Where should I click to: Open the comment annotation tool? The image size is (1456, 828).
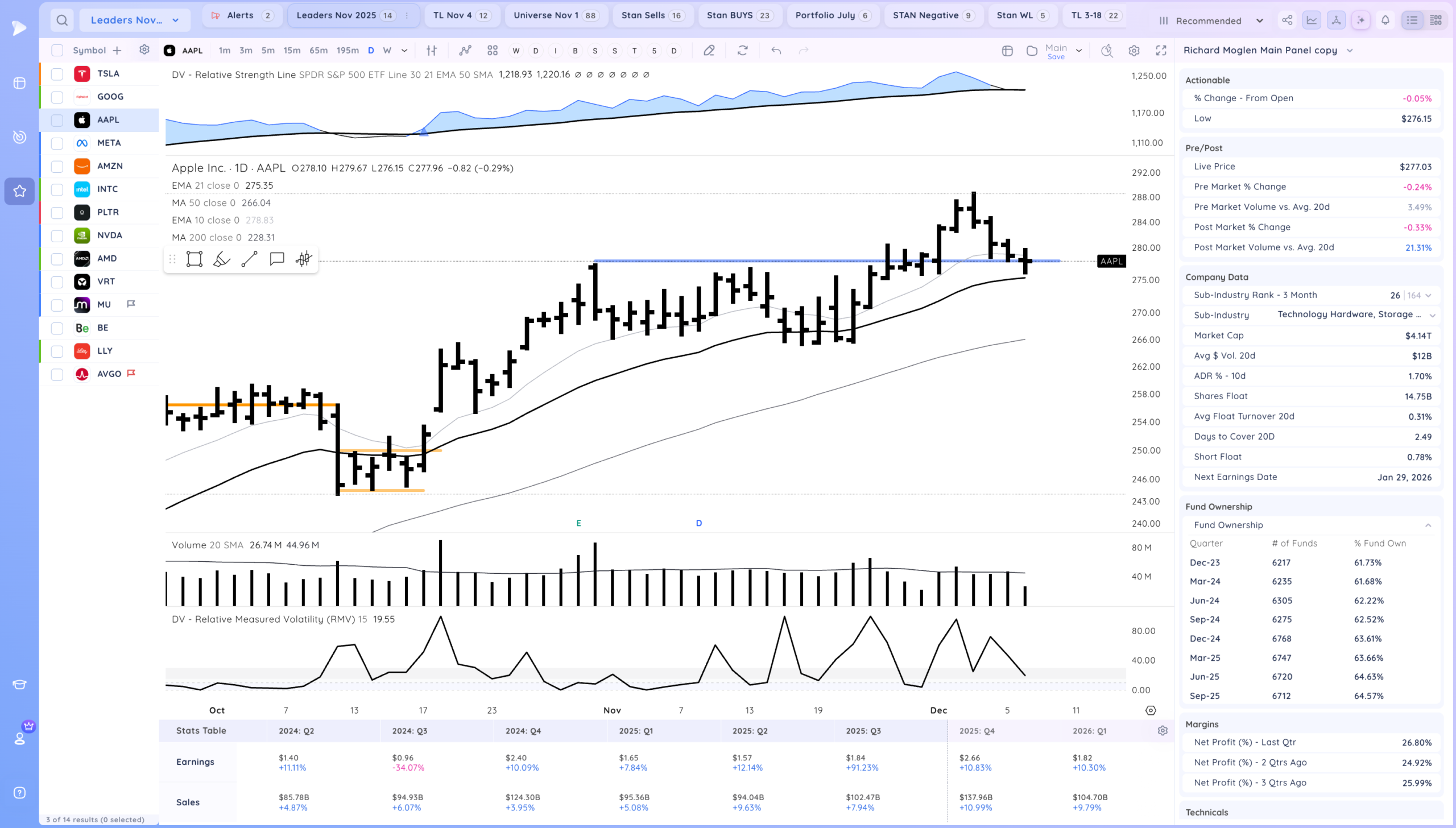coord(277,259)
